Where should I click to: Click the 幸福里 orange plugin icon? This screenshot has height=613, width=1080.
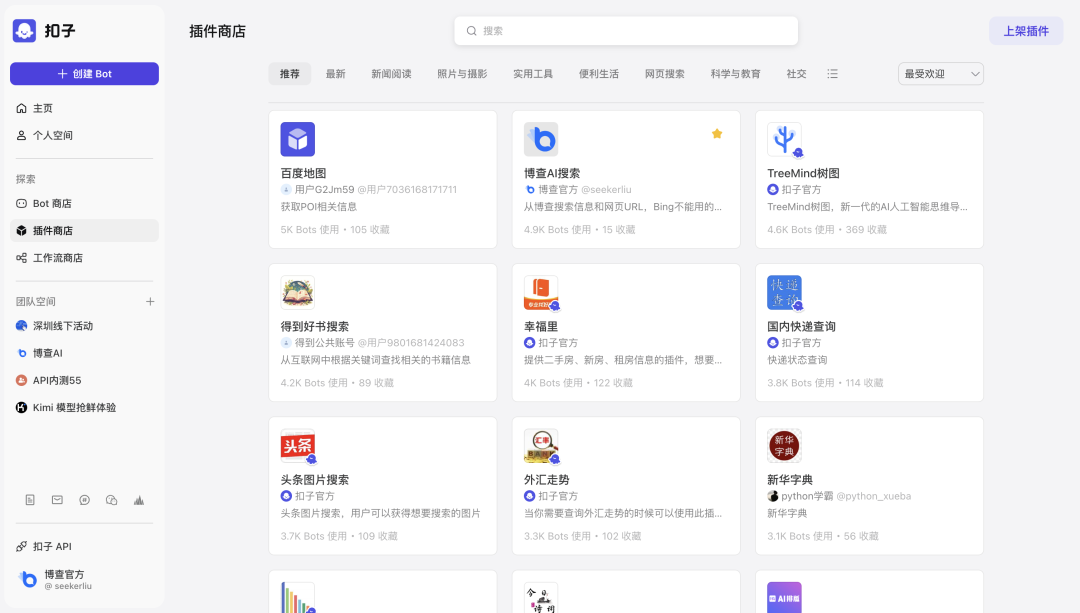click(x=541, y=292)
